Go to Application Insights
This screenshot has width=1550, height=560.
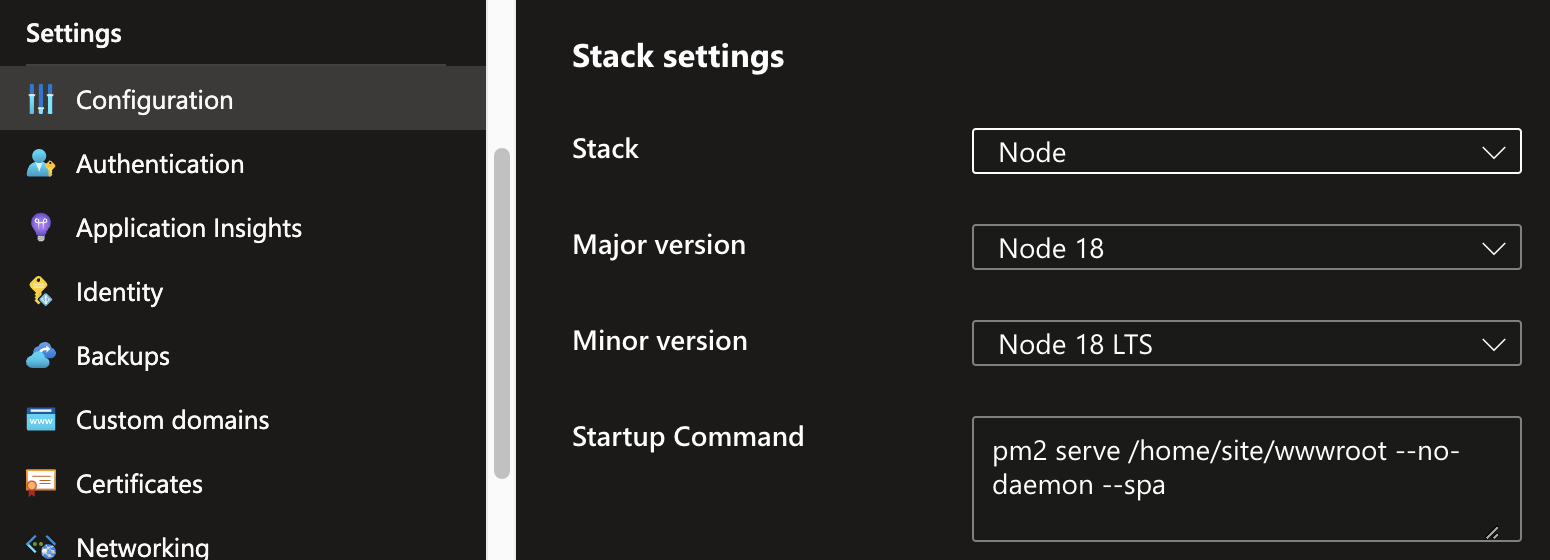coord(189,228)
